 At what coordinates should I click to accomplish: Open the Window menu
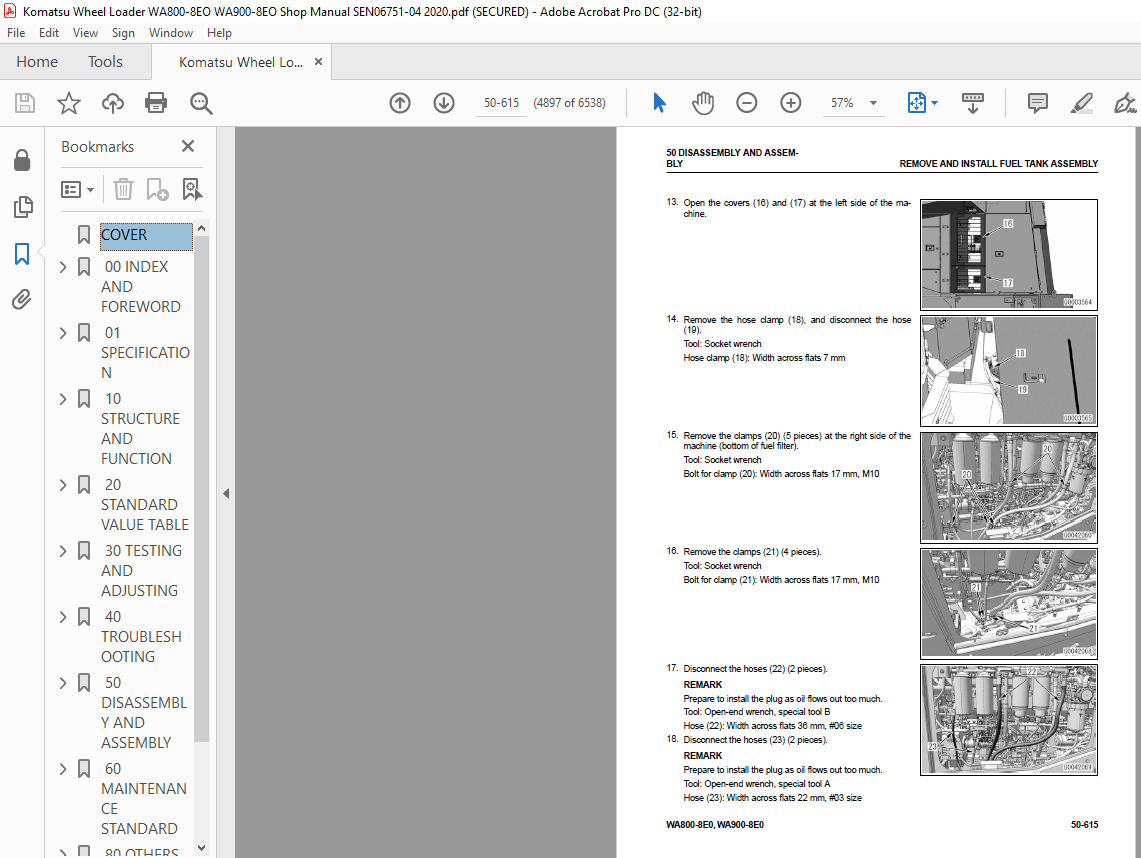pos(170,33)
